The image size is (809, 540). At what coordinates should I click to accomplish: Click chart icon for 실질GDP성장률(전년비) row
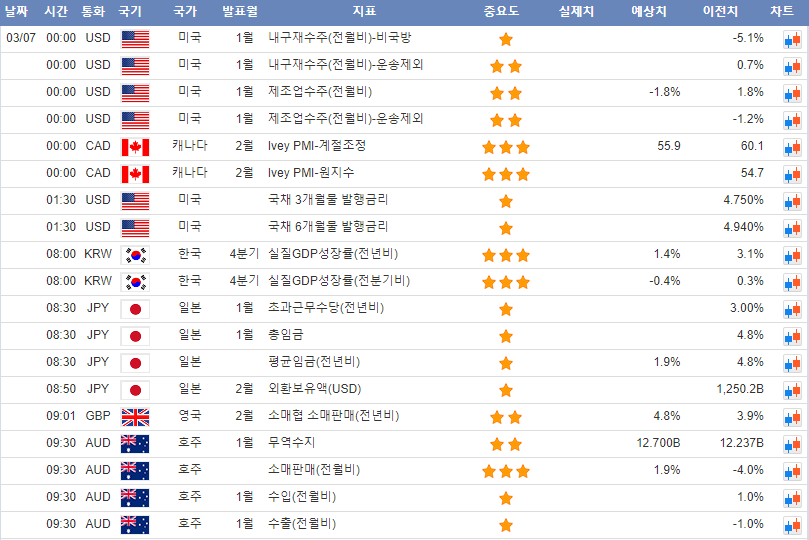(x=791, y=255)
